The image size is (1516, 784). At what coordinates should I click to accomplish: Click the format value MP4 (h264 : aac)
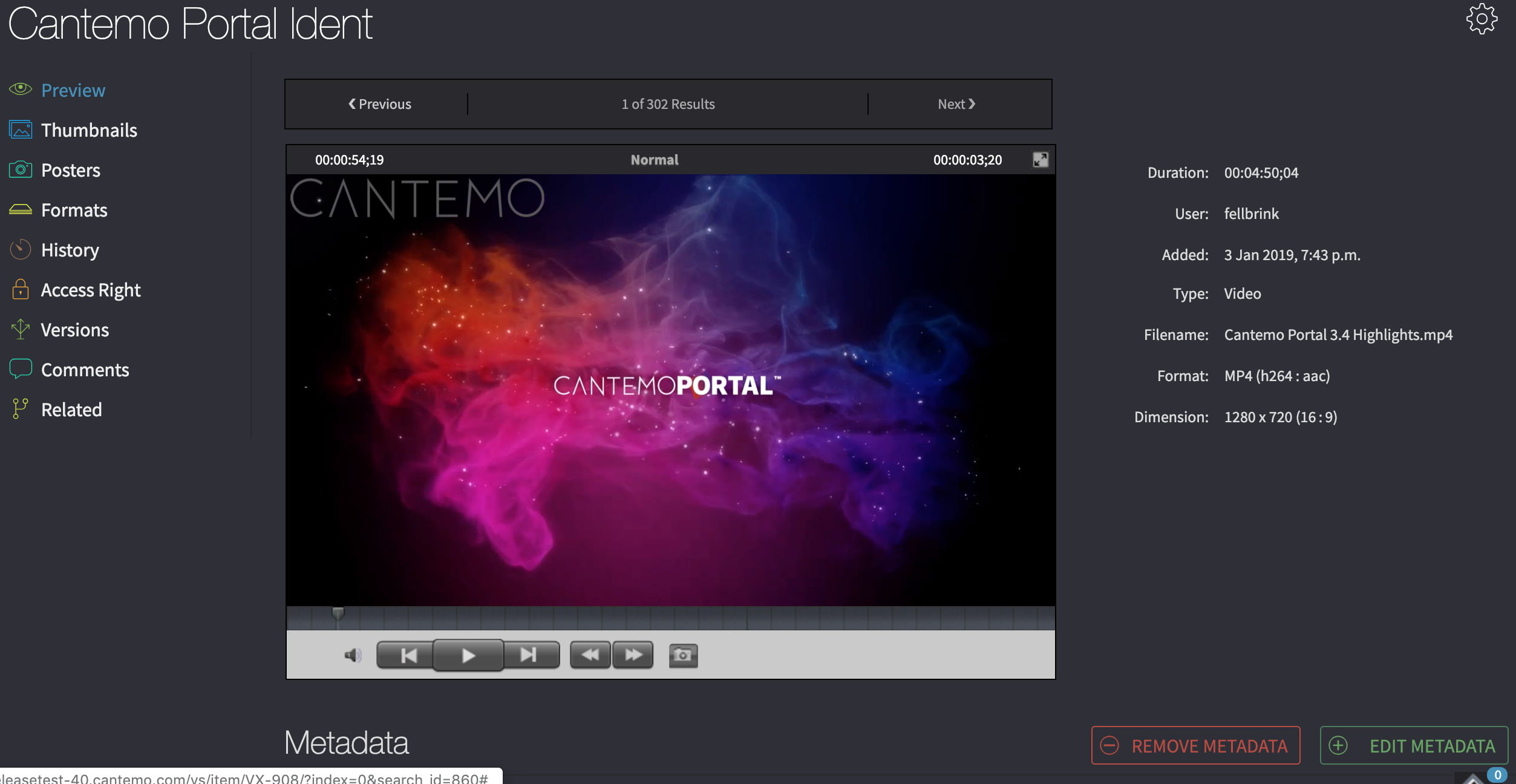pos(1277,376)
